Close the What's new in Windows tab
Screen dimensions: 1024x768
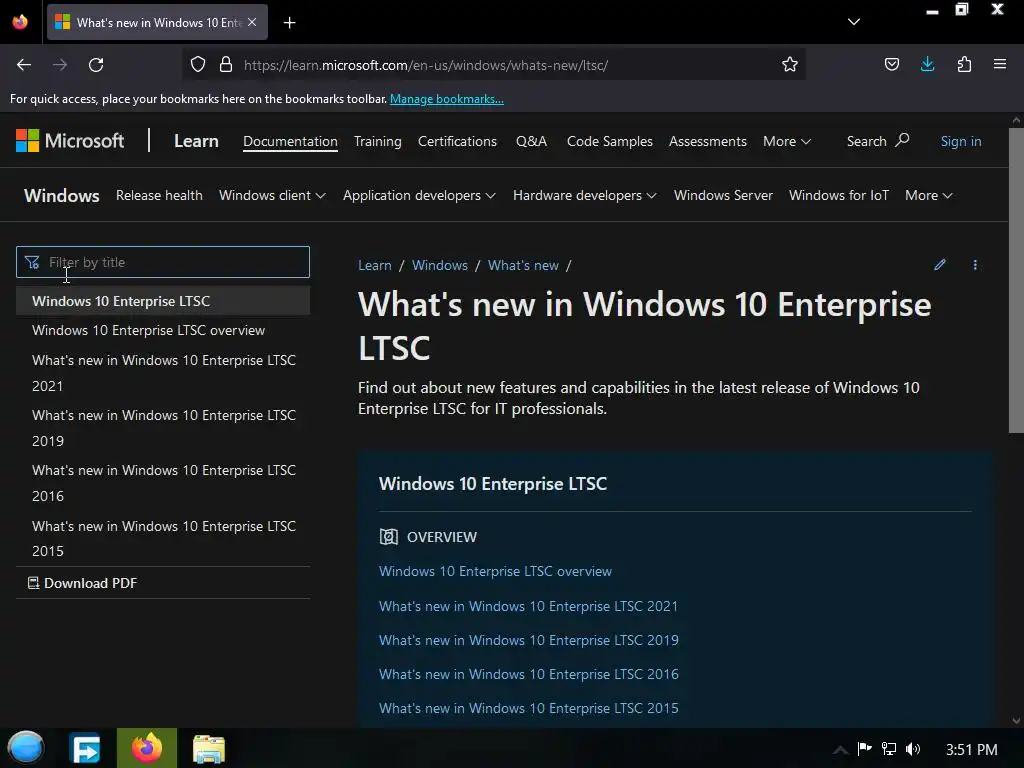(252, 22)
